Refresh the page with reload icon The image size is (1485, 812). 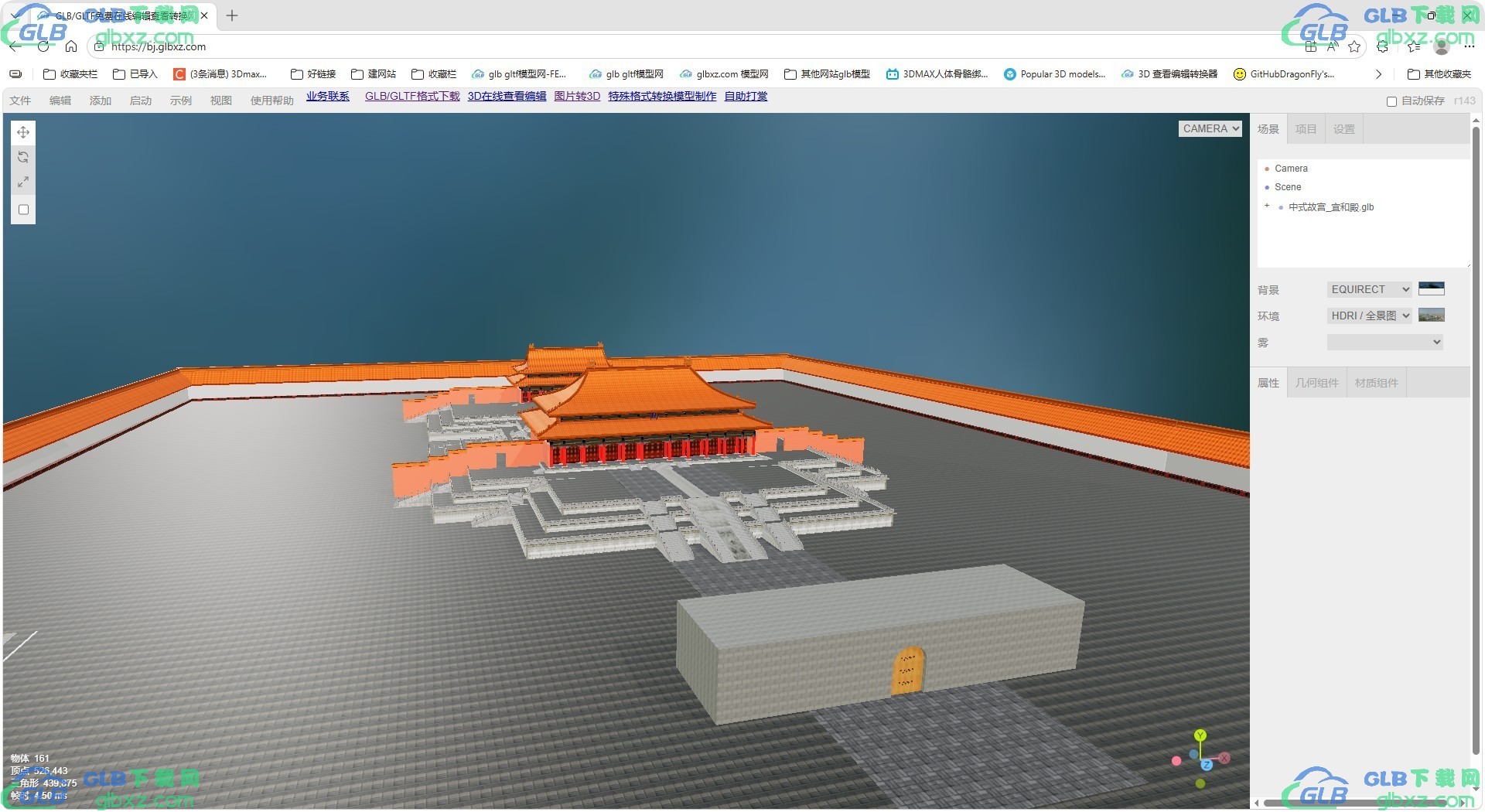[x=43, y=46]
